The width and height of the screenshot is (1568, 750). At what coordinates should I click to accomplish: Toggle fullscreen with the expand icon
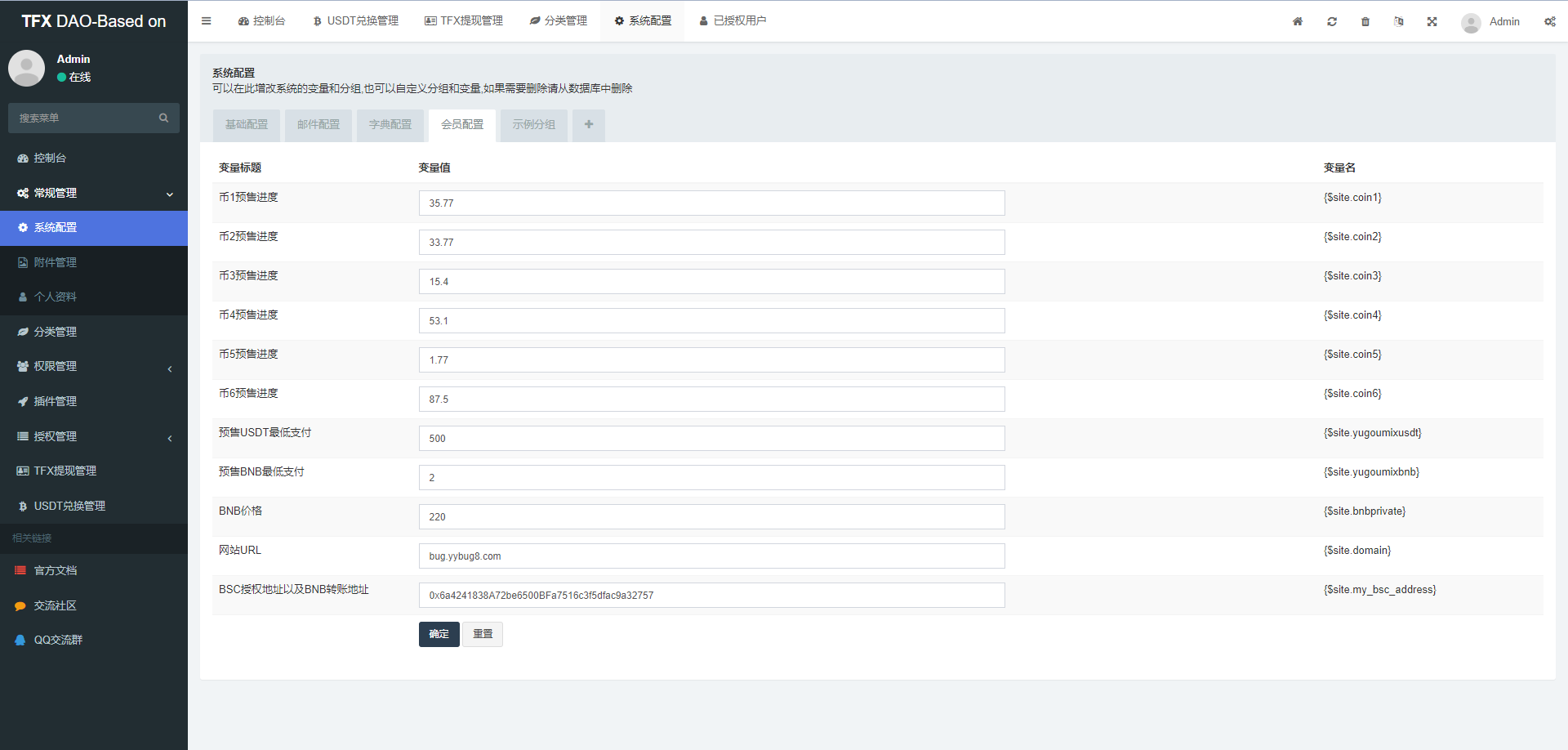1432,21
